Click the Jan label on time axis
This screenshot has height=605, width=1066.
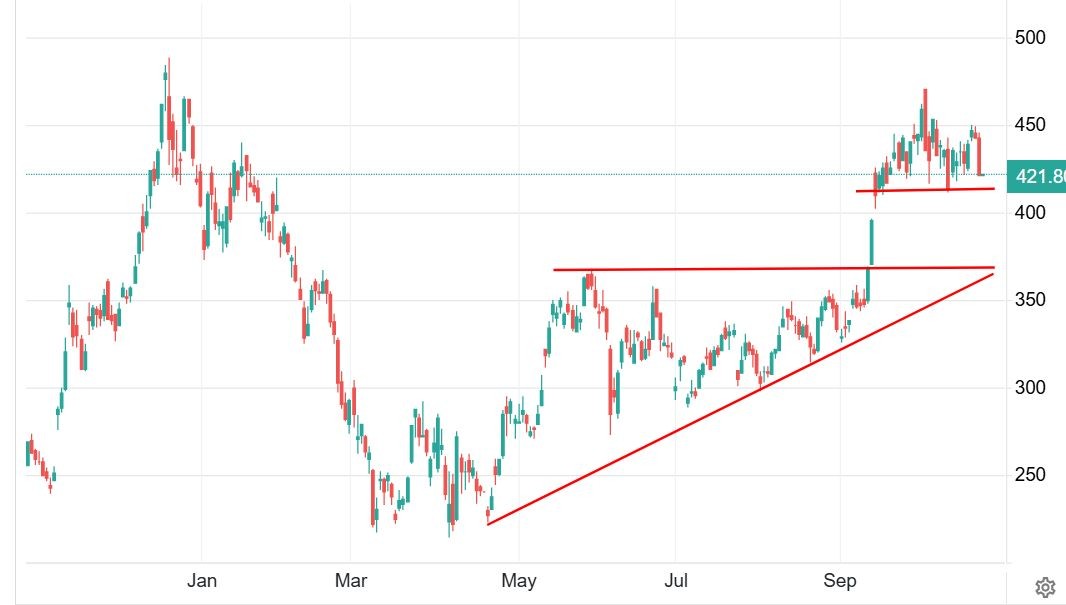202,579
